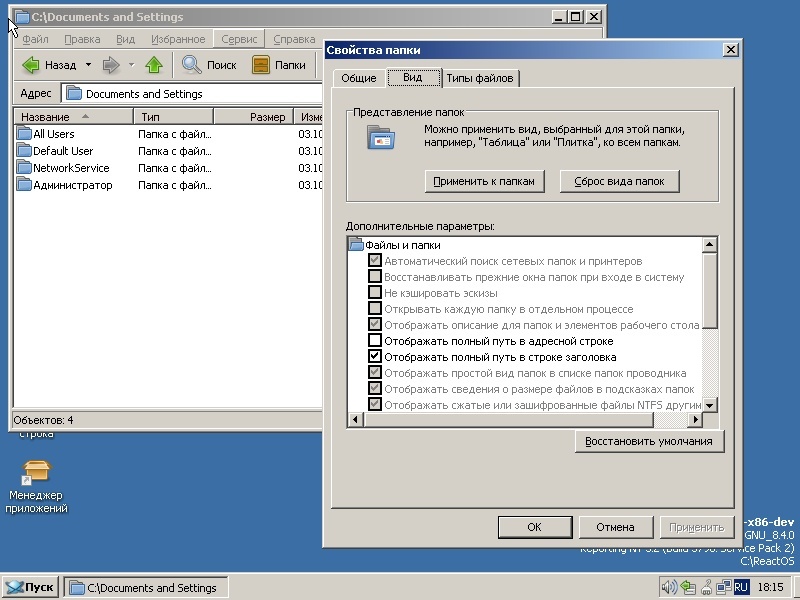The height and width of the screenshot is (600, 800).
Task: Click settings list scroll-right arrow
Action: [x=695, y=420]
